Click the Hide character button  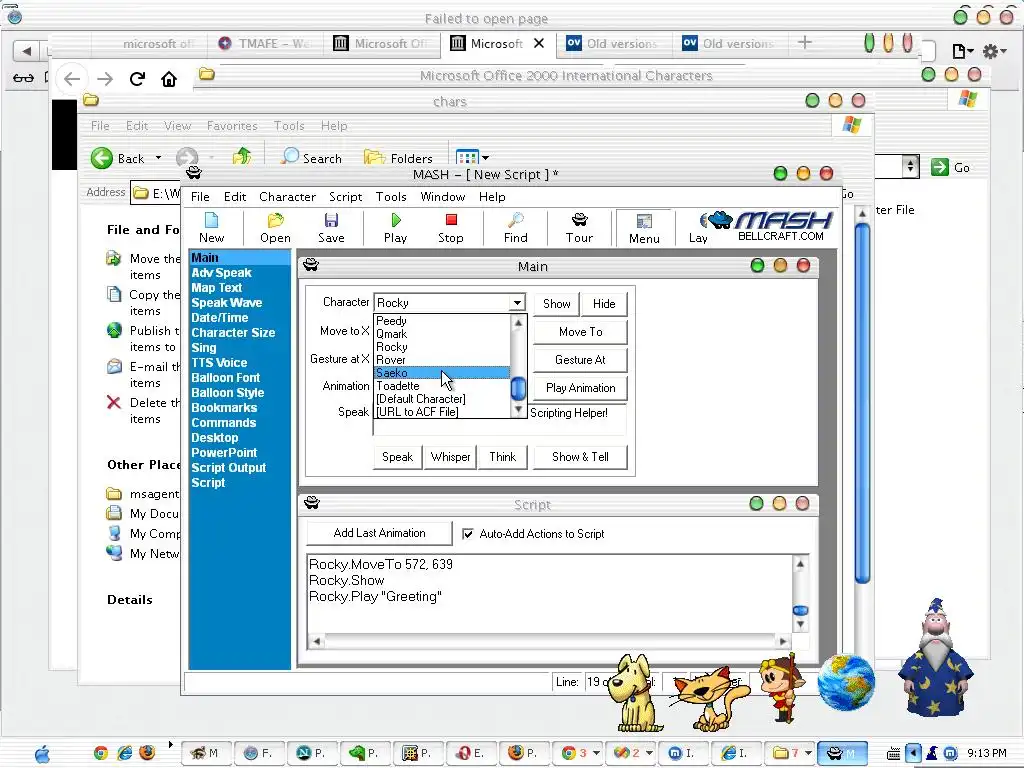pos(604,304)
